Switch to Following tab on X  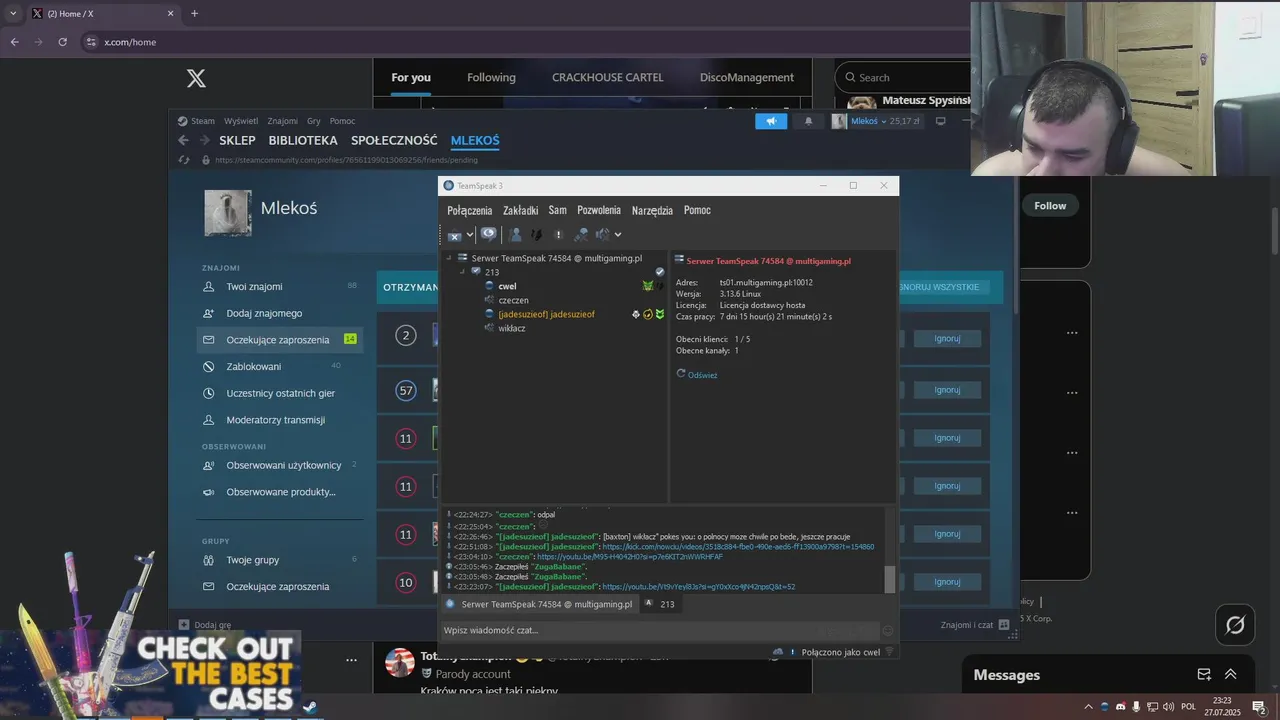tap(491, 78)
